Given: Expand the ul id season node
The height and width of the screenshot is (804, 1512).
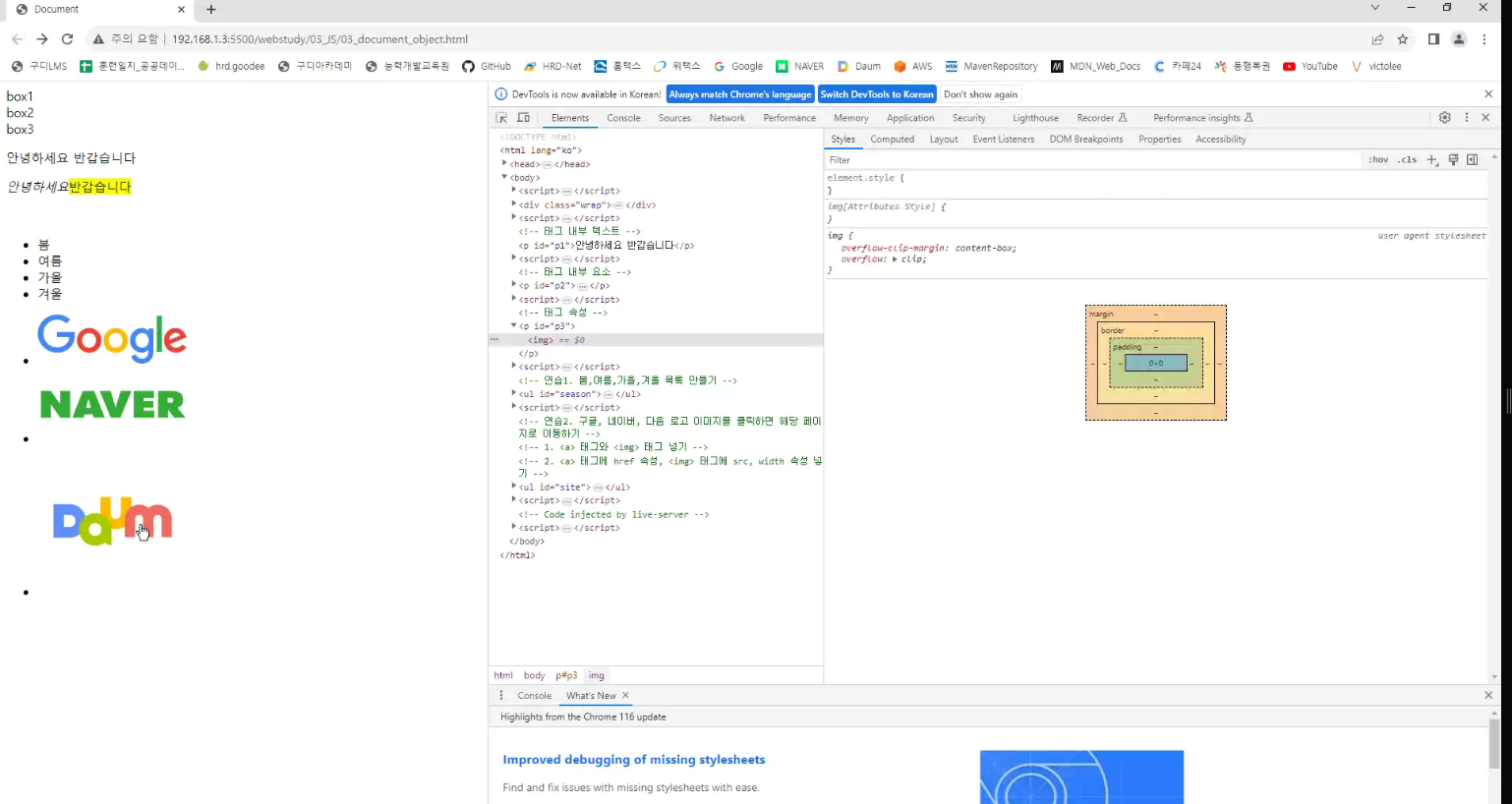Looking at the screenshot, I should coord(513,393).
